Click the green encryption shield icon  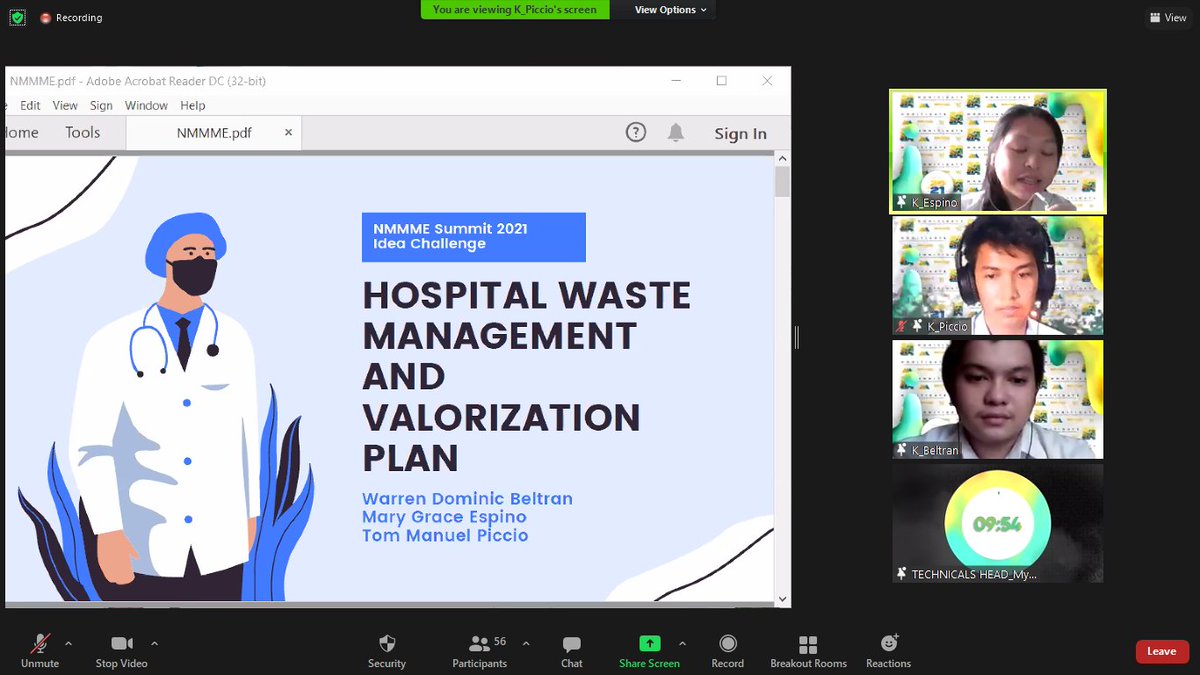pos(18,17)
